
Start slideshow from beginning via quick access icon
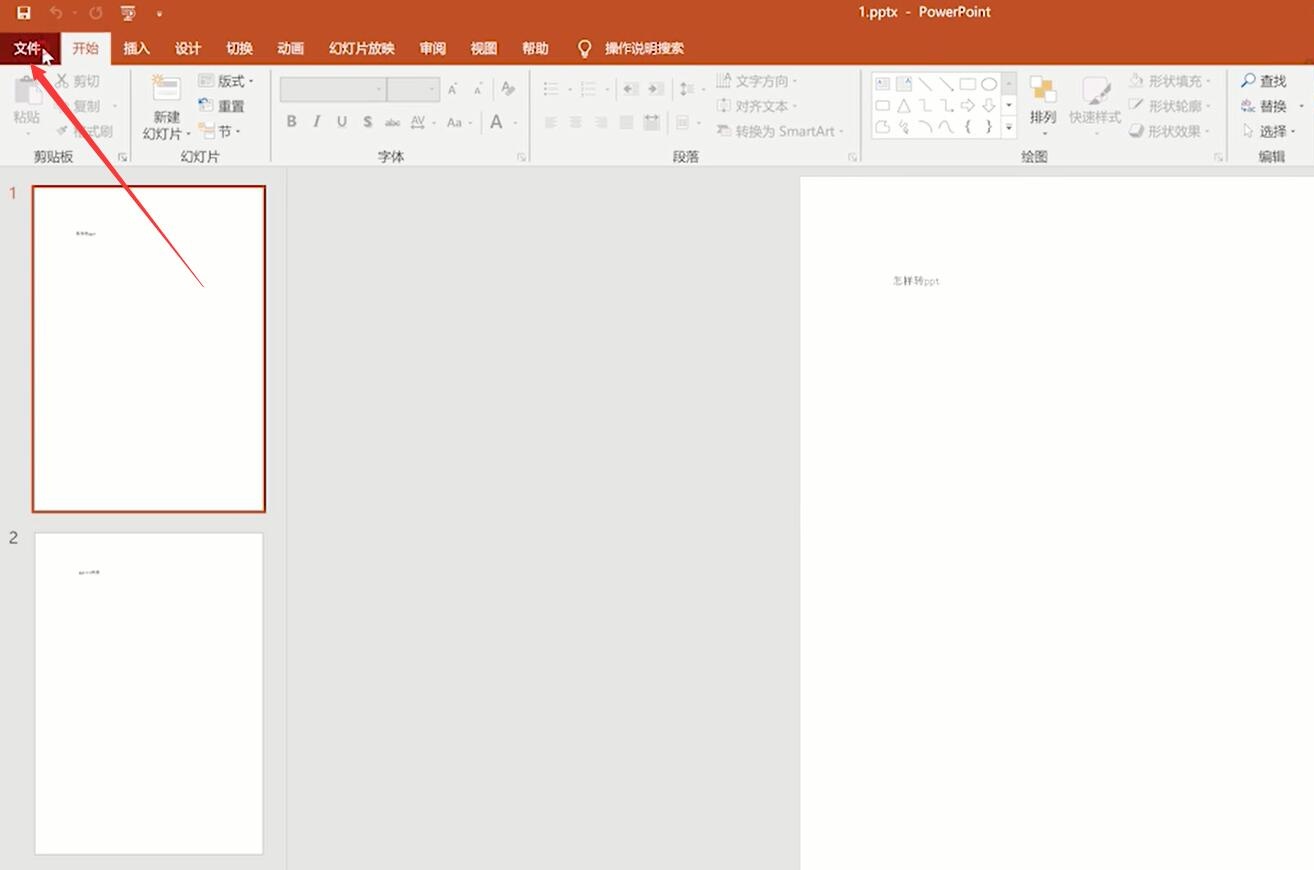(x=128, y=13)
